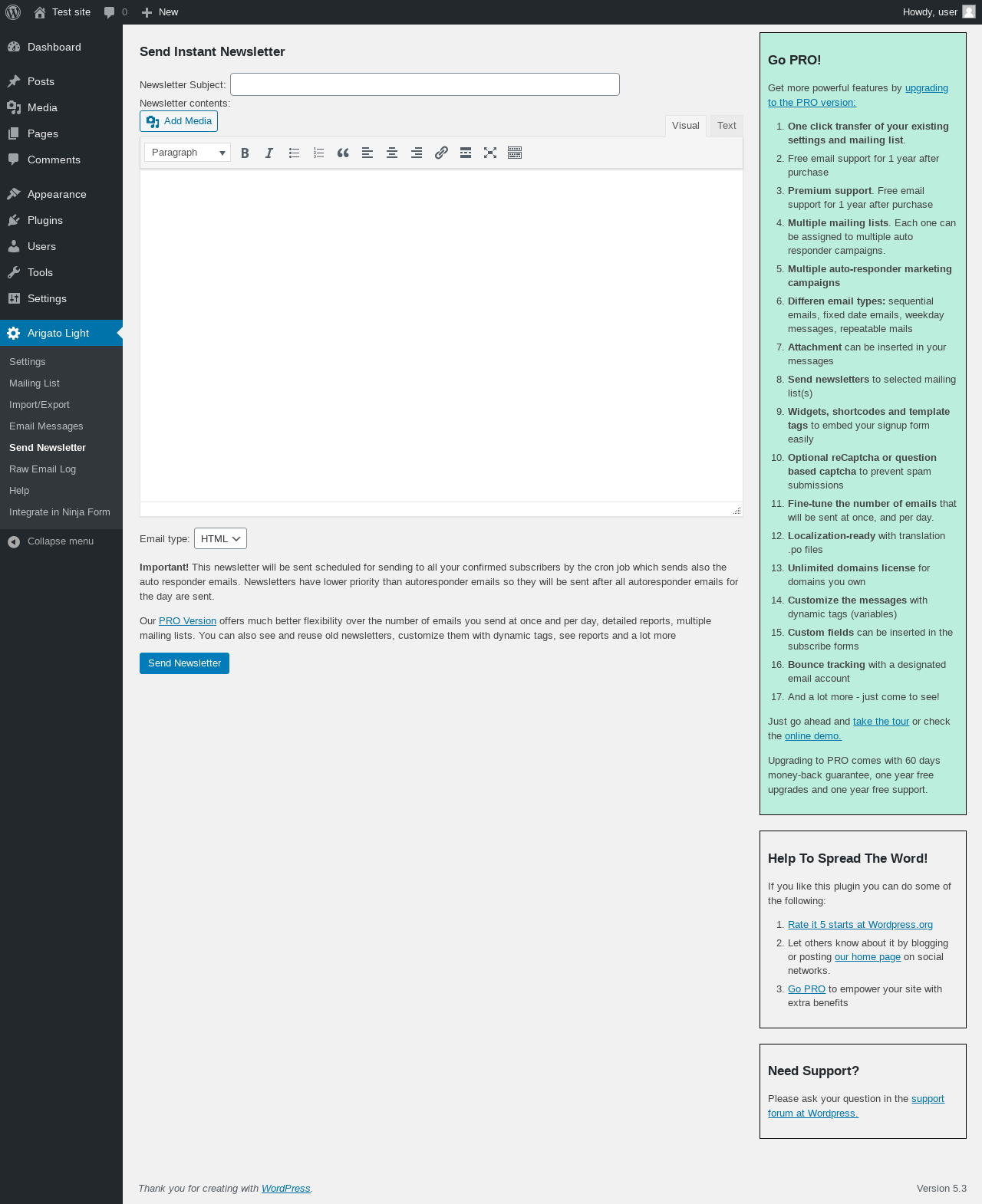Open Arigato Light Settings submenu item
The width and height of the screenshot is (982, 1204).
(28, 362)
